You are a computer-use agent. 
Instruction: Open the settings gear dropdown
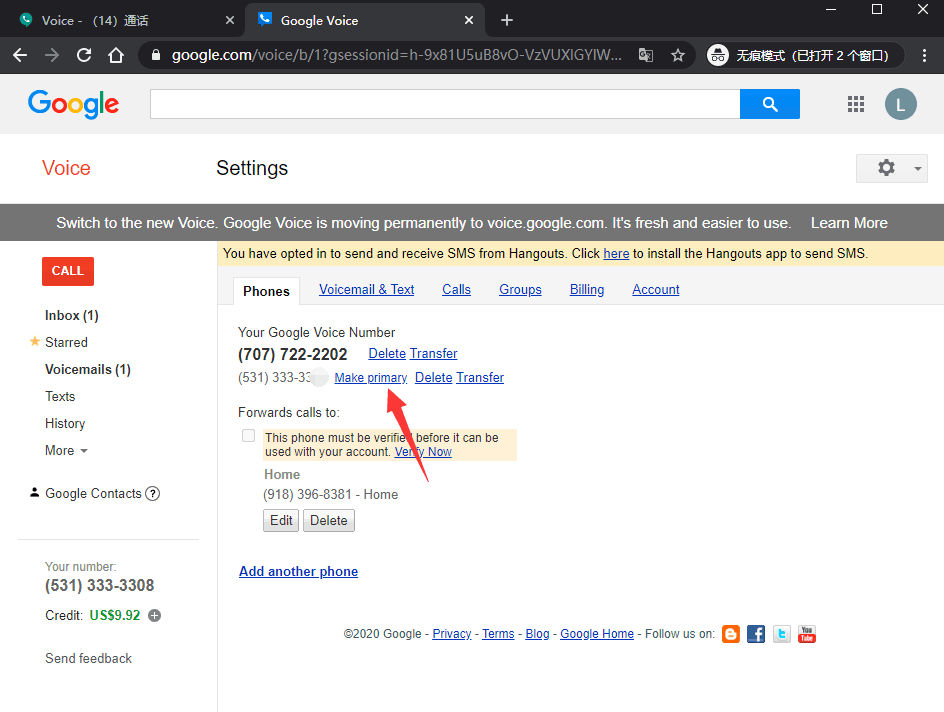891,168
